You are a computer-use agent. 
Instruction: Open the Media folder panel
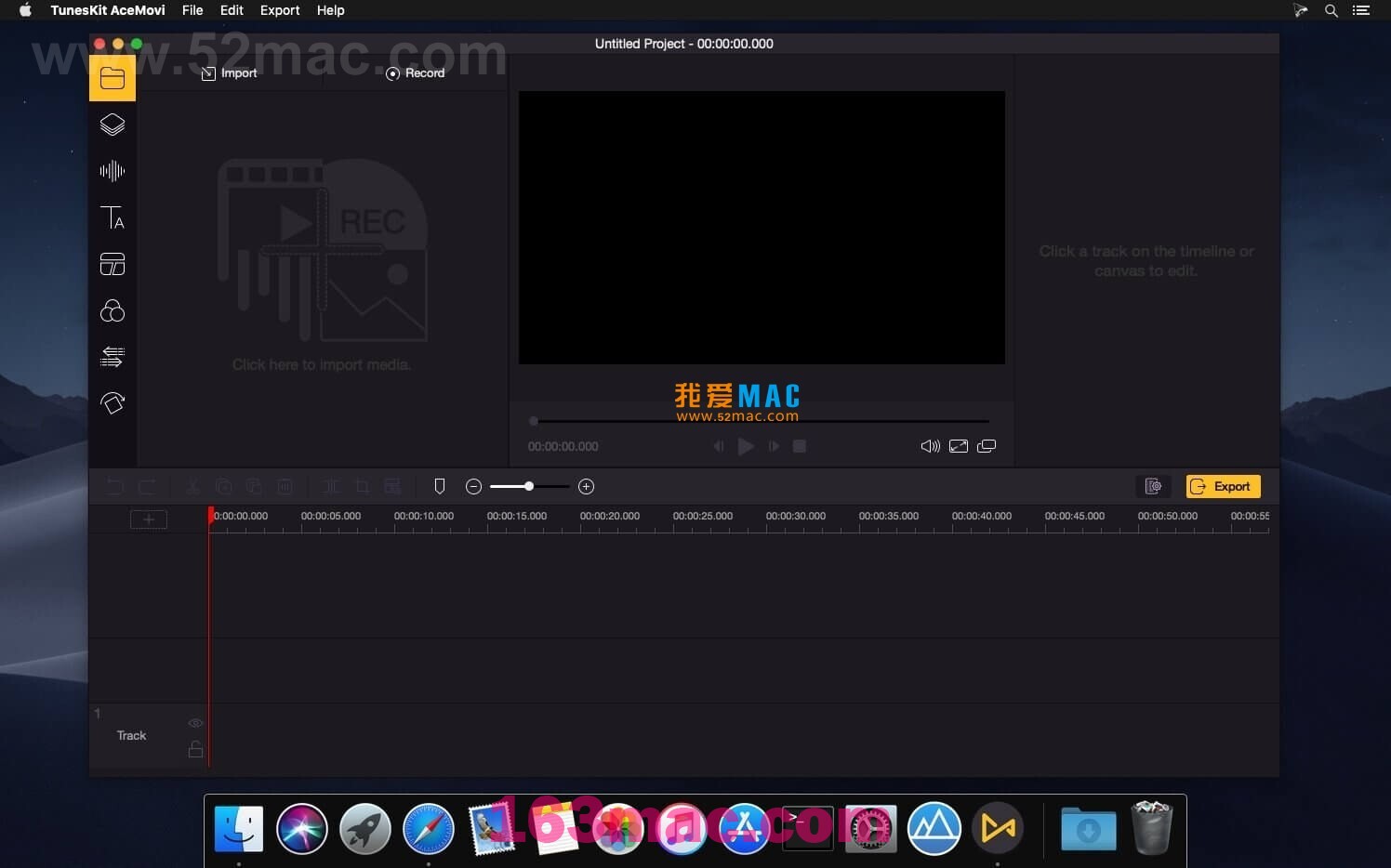113,78
